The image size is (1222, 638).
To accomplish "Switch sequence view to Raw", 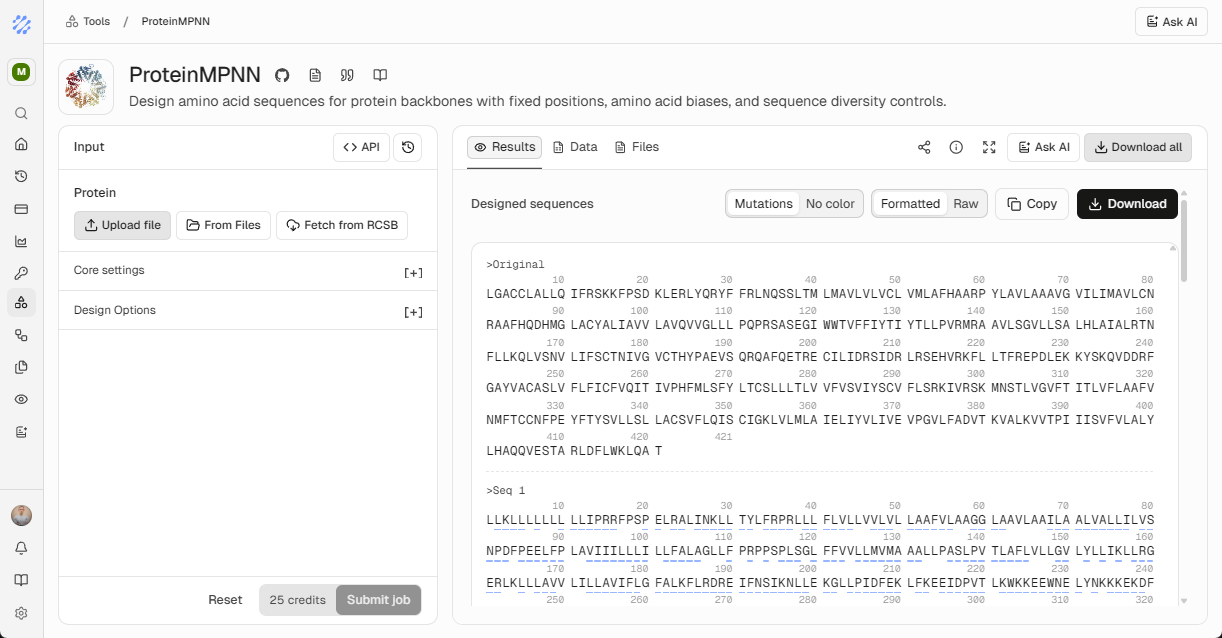I will (966, 204).
